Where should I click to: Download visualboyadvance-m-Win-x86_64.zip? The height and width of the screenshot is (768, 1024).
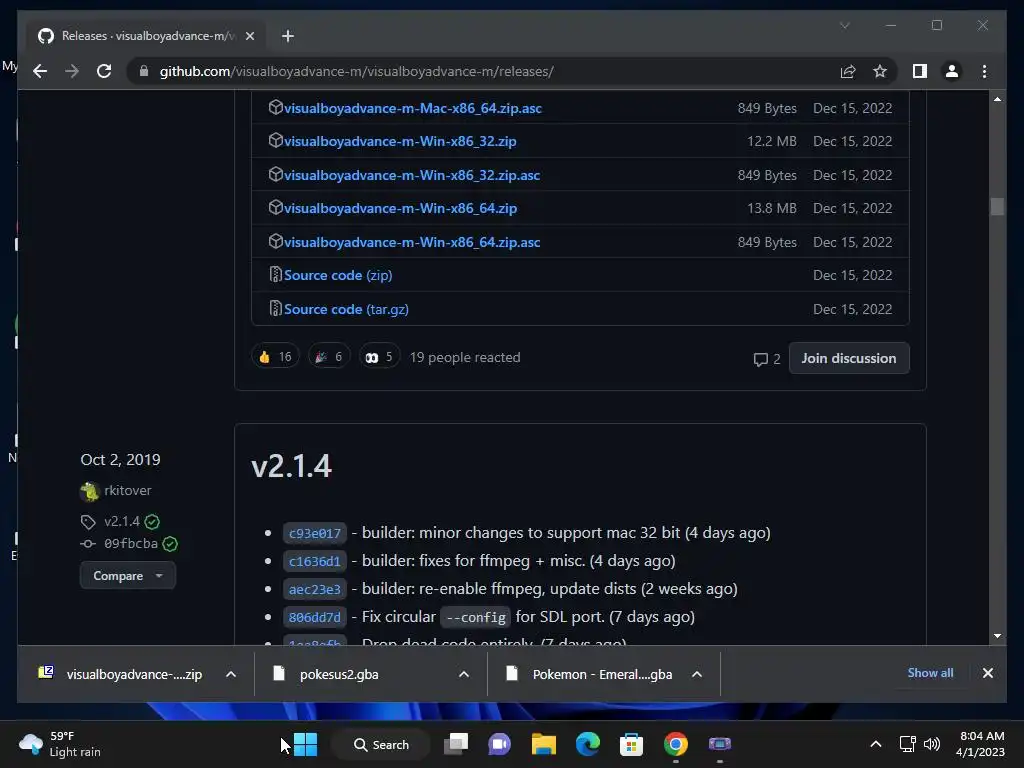400,208
